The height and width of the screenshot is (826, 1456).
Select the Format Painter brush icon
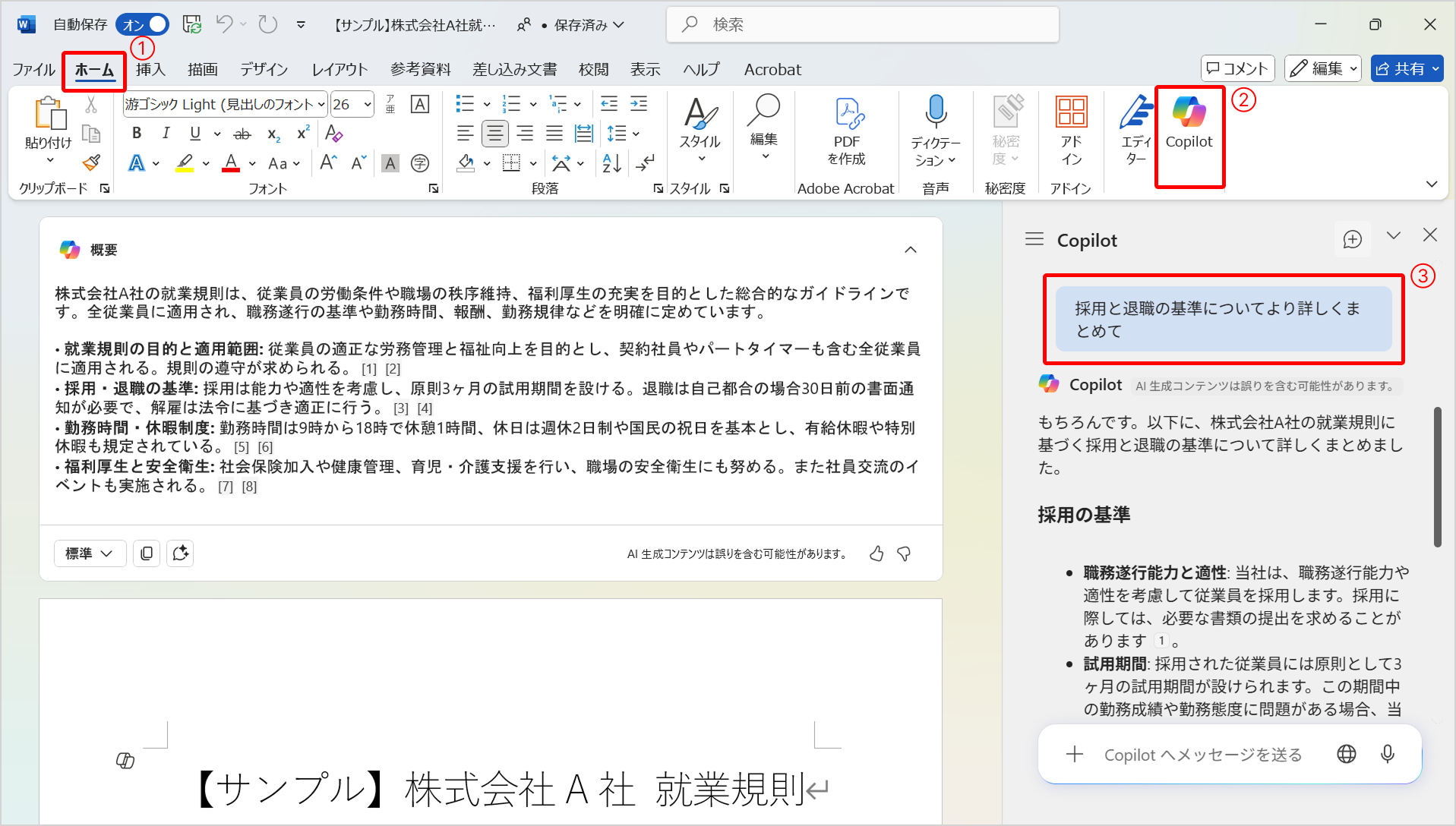(91, 162)
